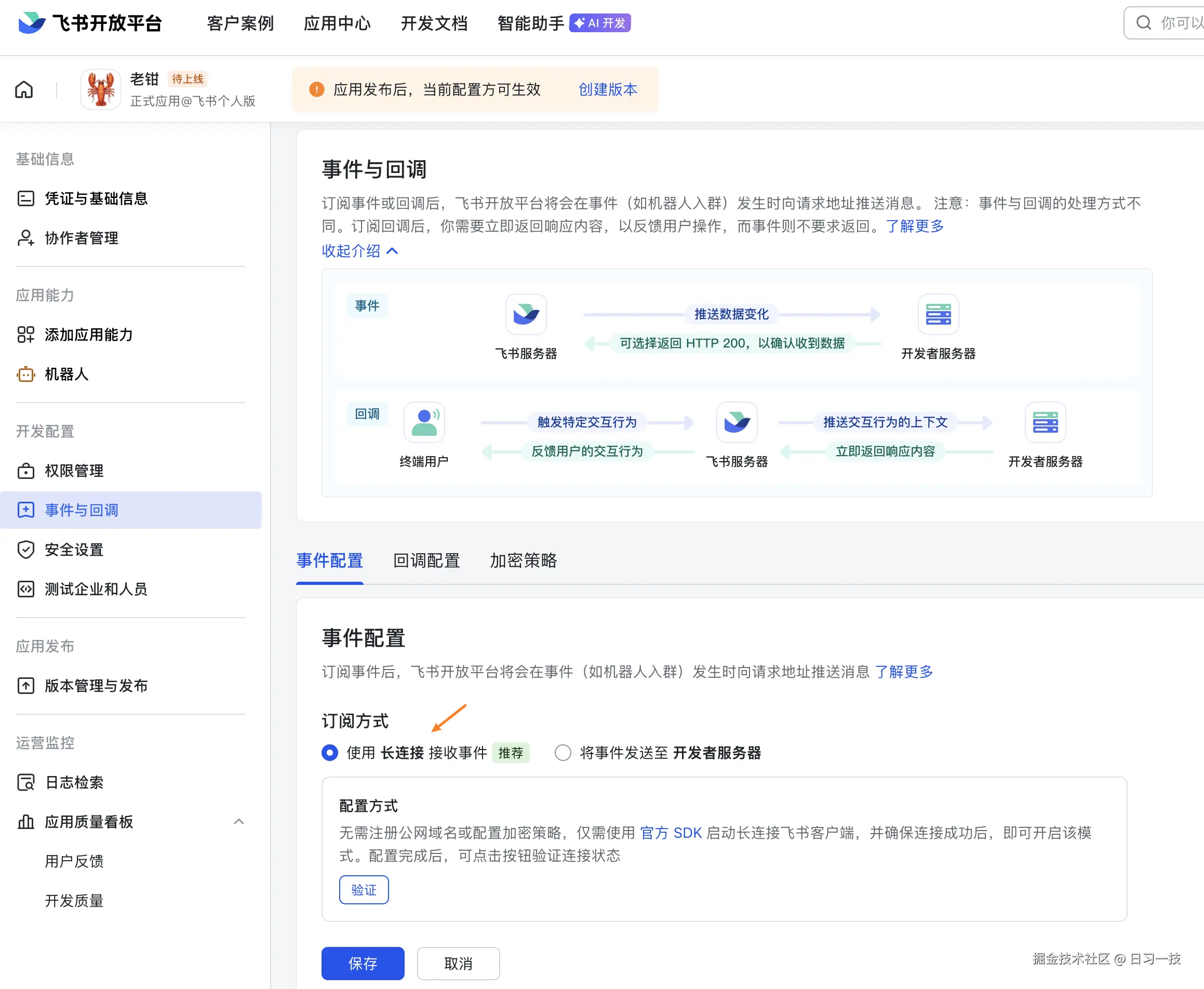Click the 事件与回调 sidebar icon

tap(25, 510)
